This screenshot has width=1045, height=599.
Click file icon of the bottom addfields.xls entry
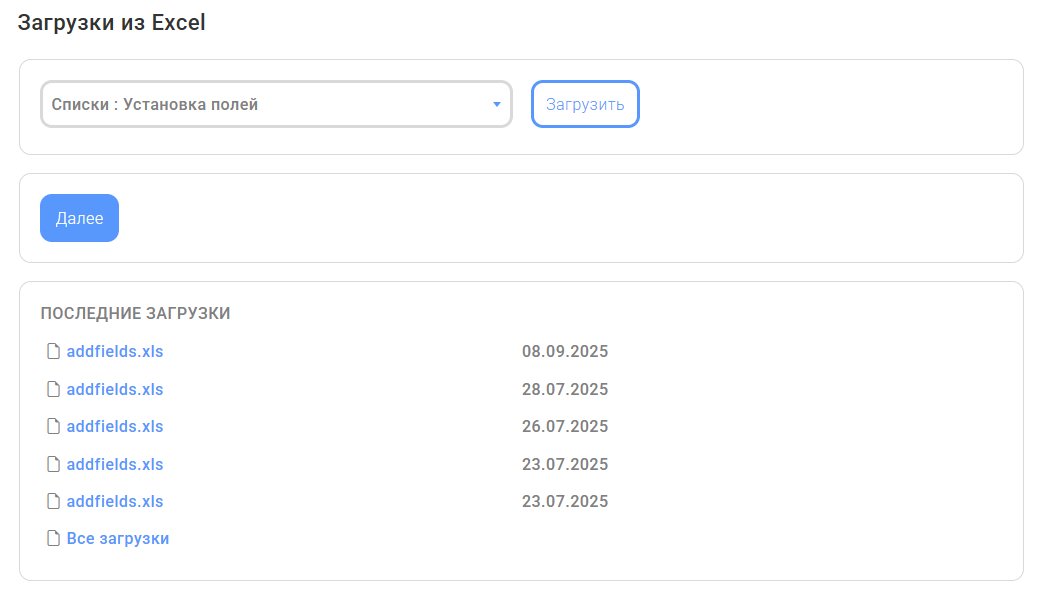[x=54, y=501]
